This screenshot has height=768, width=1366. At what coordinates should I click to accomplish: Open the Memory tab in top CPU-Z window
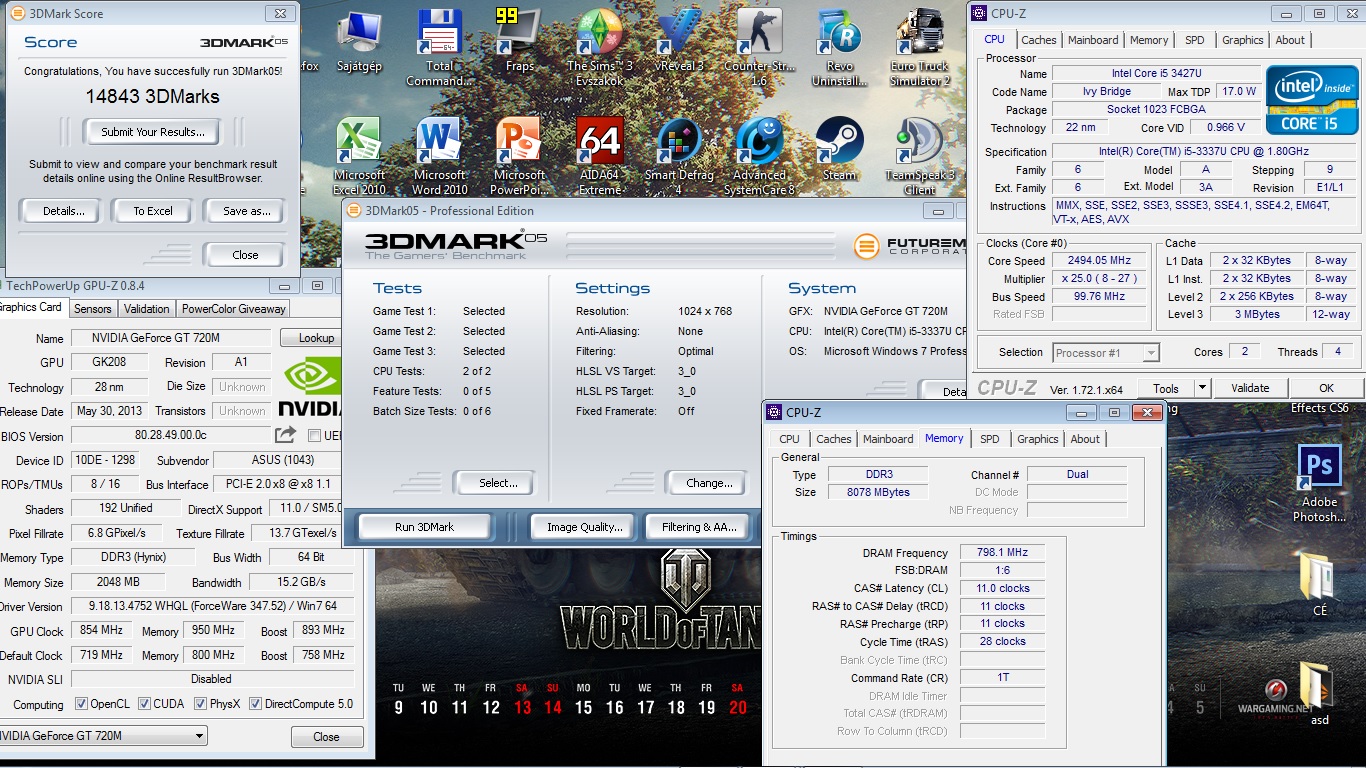(1149, 40)
